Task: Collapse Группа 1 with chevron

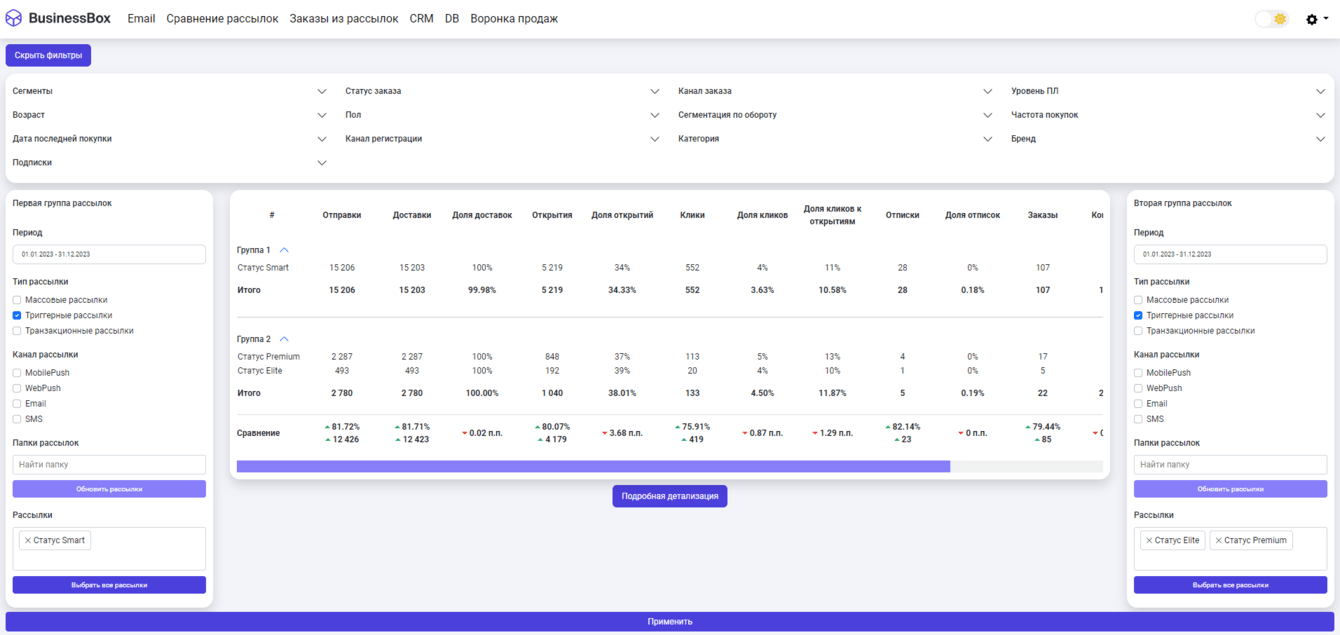Action: point(284,251)
